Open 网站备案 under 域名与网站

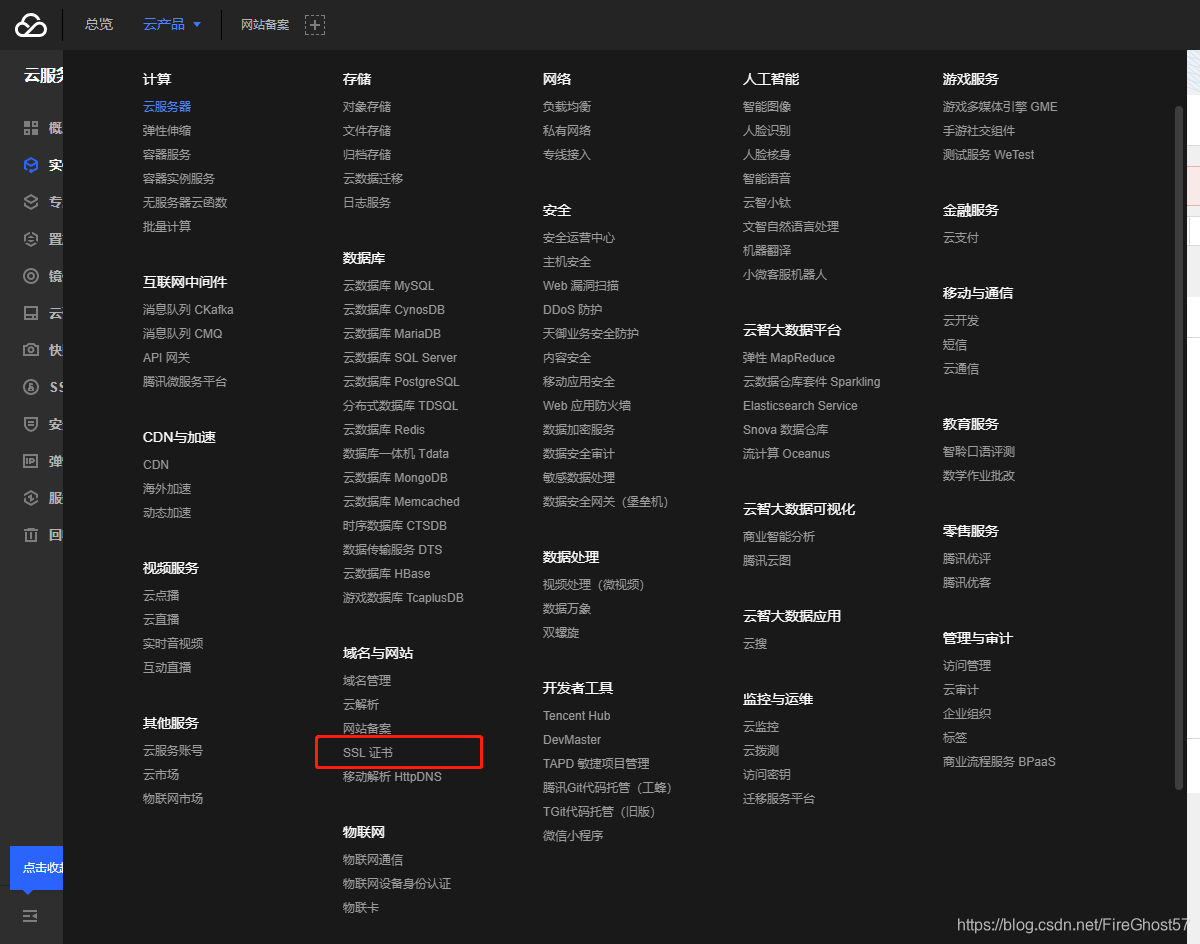[367, 728]
